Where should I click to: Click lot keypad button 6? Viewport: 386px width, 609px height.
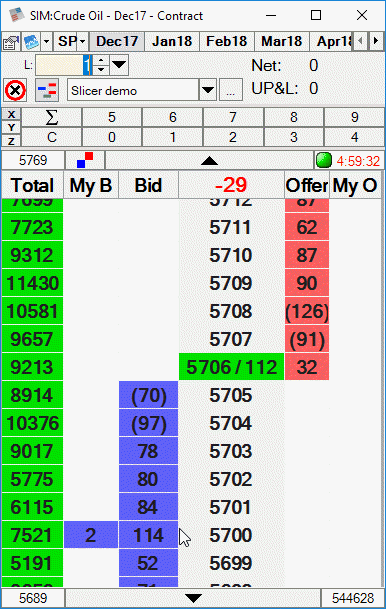pos(173,117)
